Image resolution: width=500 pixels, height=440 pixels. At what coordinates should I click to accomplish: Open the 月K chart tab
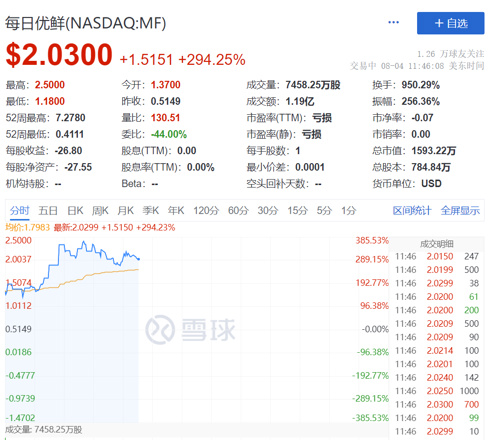coord(125,211)
